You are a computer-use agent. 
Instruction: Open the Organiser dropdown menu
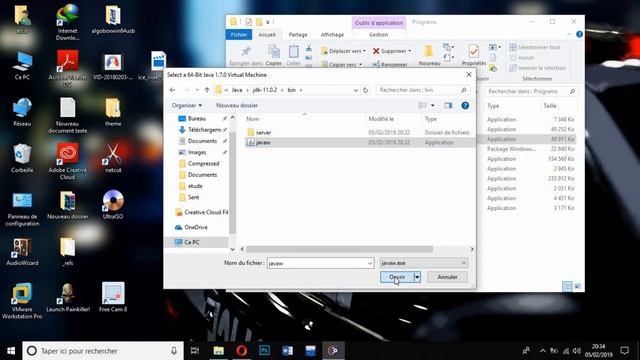coord(187,105)
